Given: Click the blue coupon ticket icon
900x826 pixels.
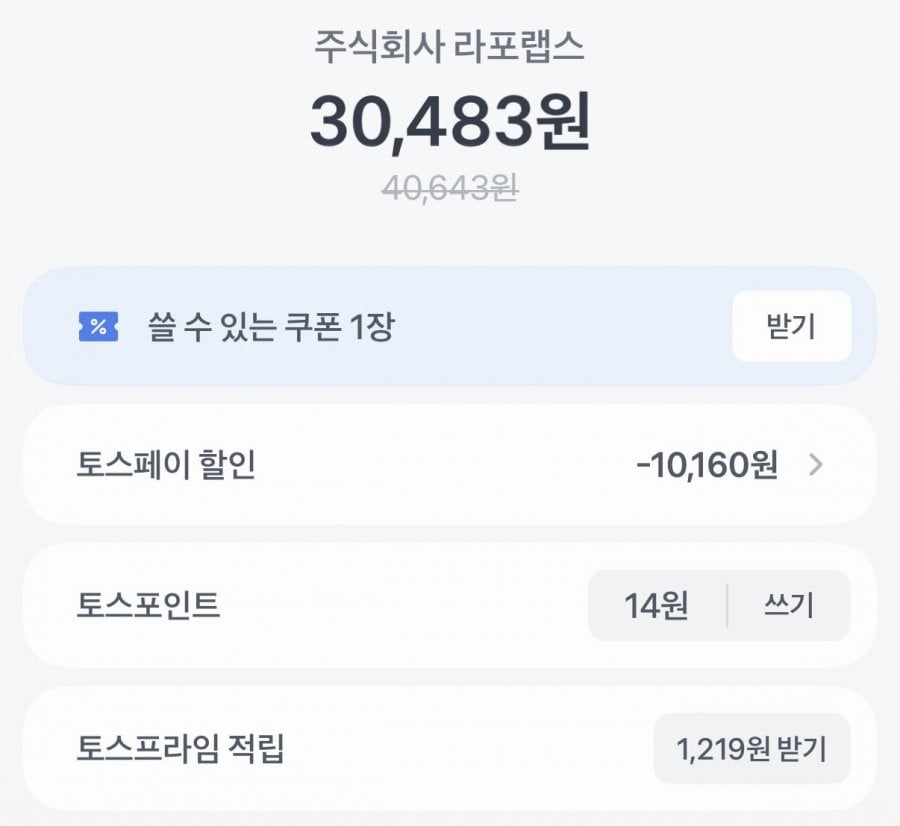Looking at the screenshot, I should pos(98,327).
